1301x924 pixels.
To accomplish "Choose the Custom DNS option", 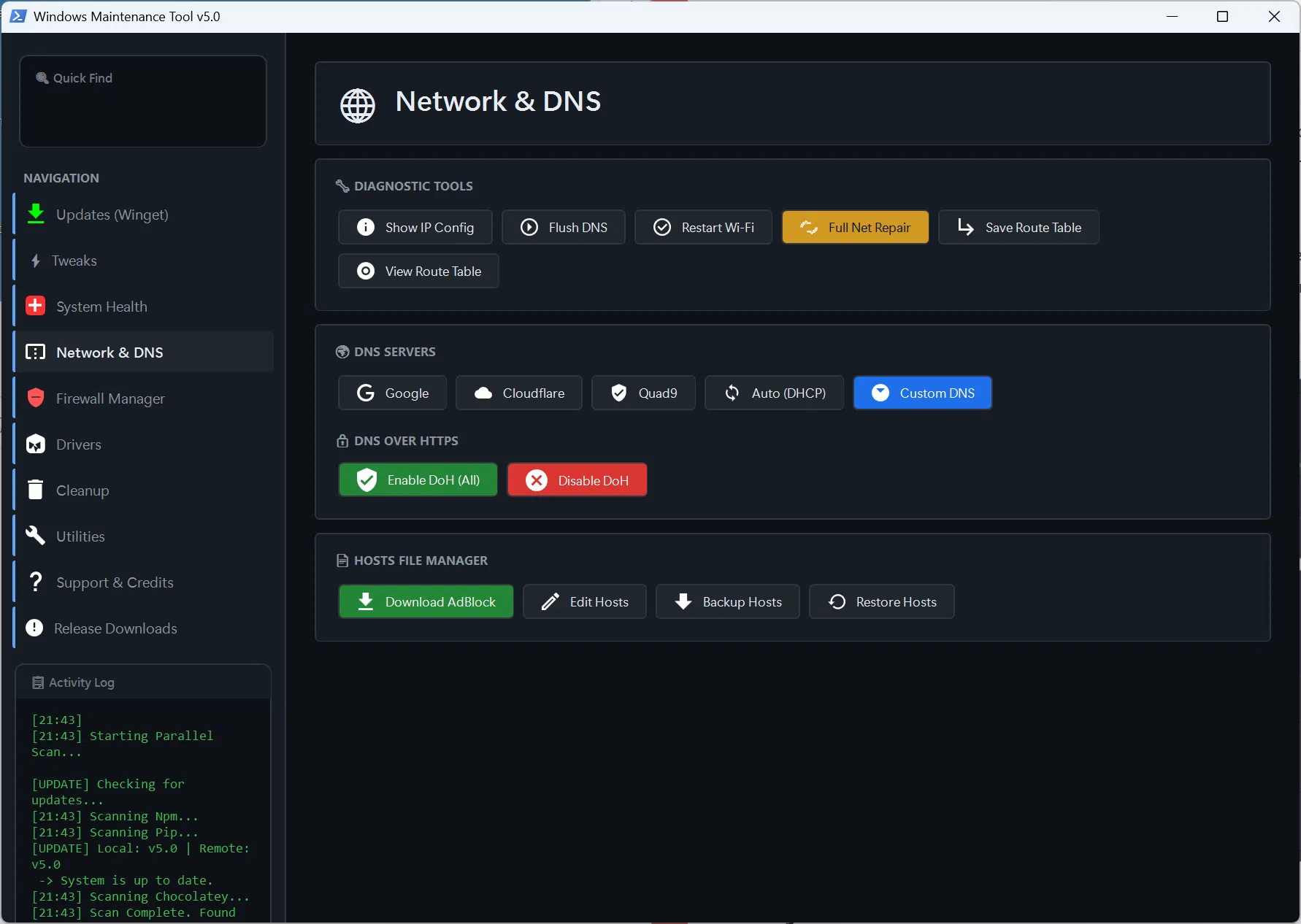I will 922,393.
